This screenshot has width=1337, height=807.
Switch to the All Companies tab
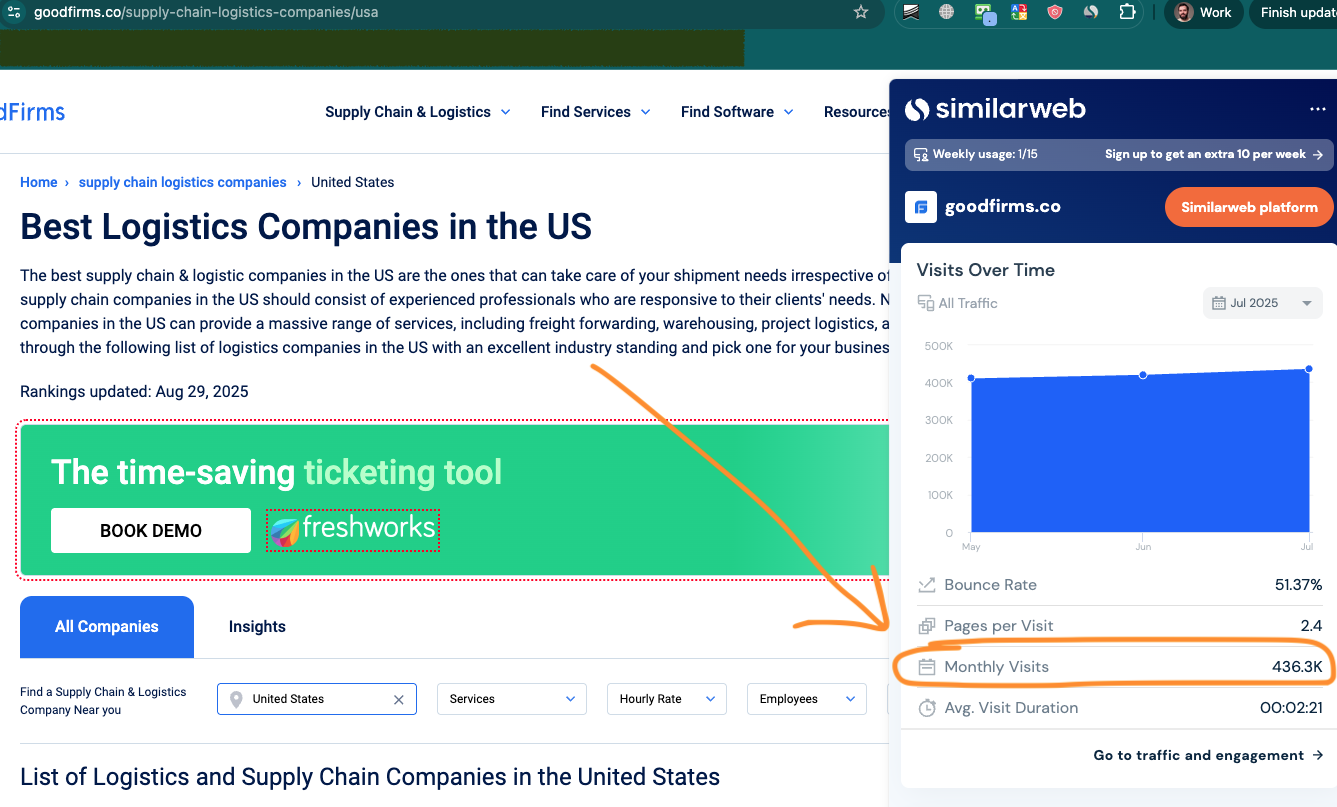(107, 627)
